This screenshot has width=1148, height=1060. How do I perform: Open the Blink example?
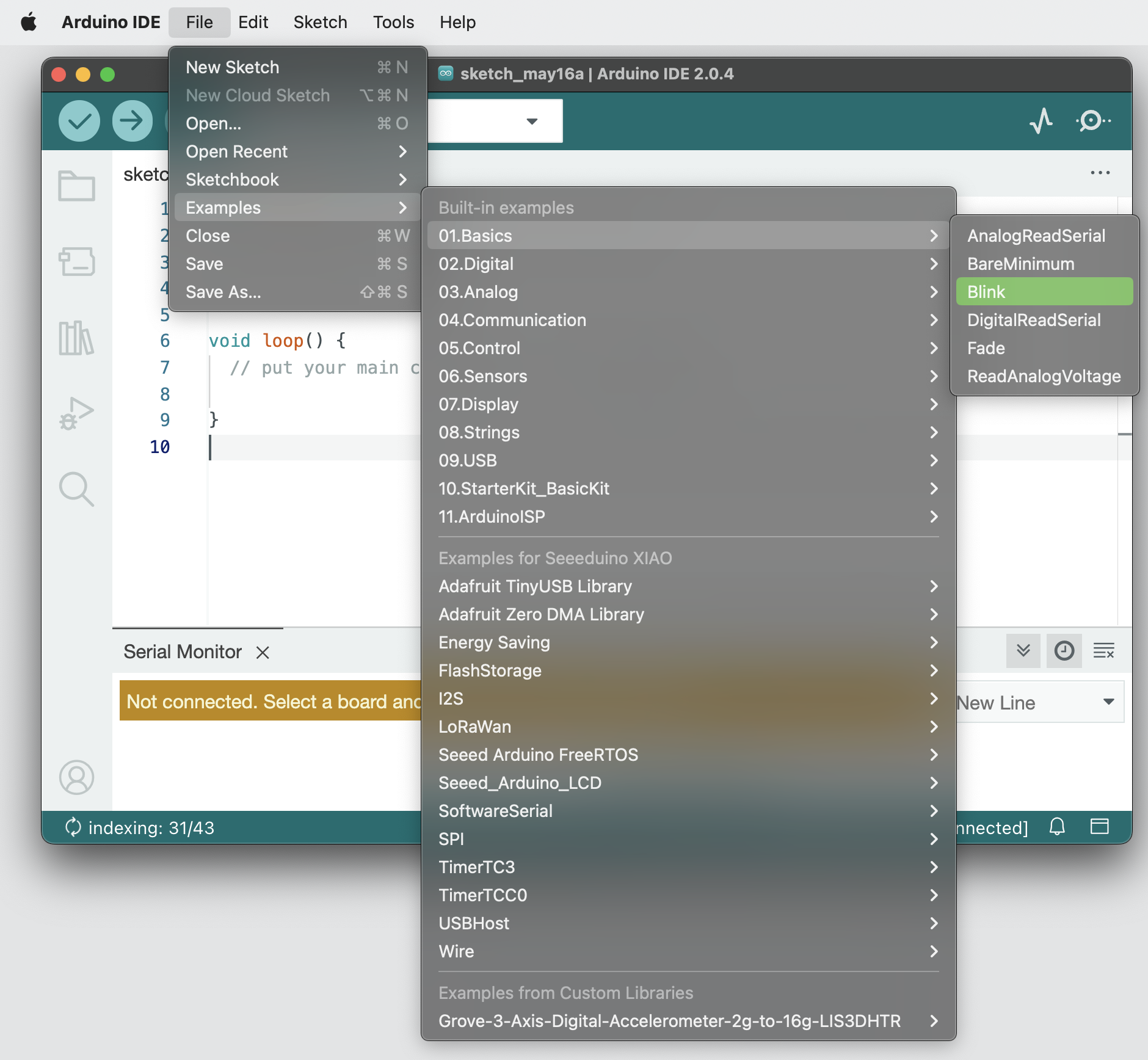tap(1044, 292)
